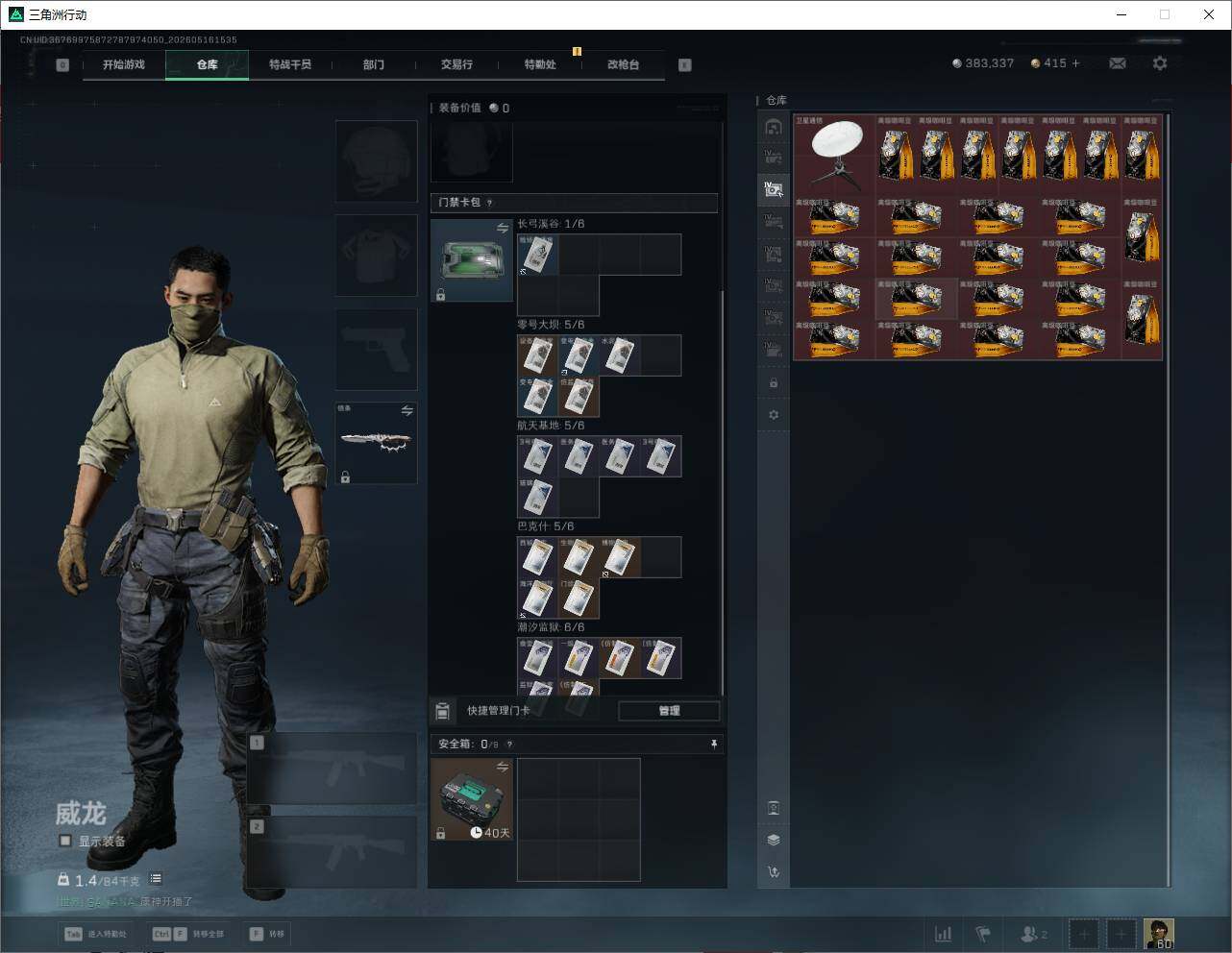
Task: Select the equipped knife in melee slot
Action: point(376,443)
